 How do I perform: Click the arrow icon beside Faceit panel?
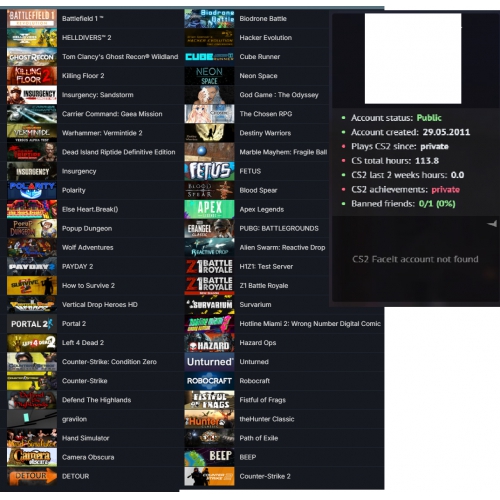coord(492,224)
